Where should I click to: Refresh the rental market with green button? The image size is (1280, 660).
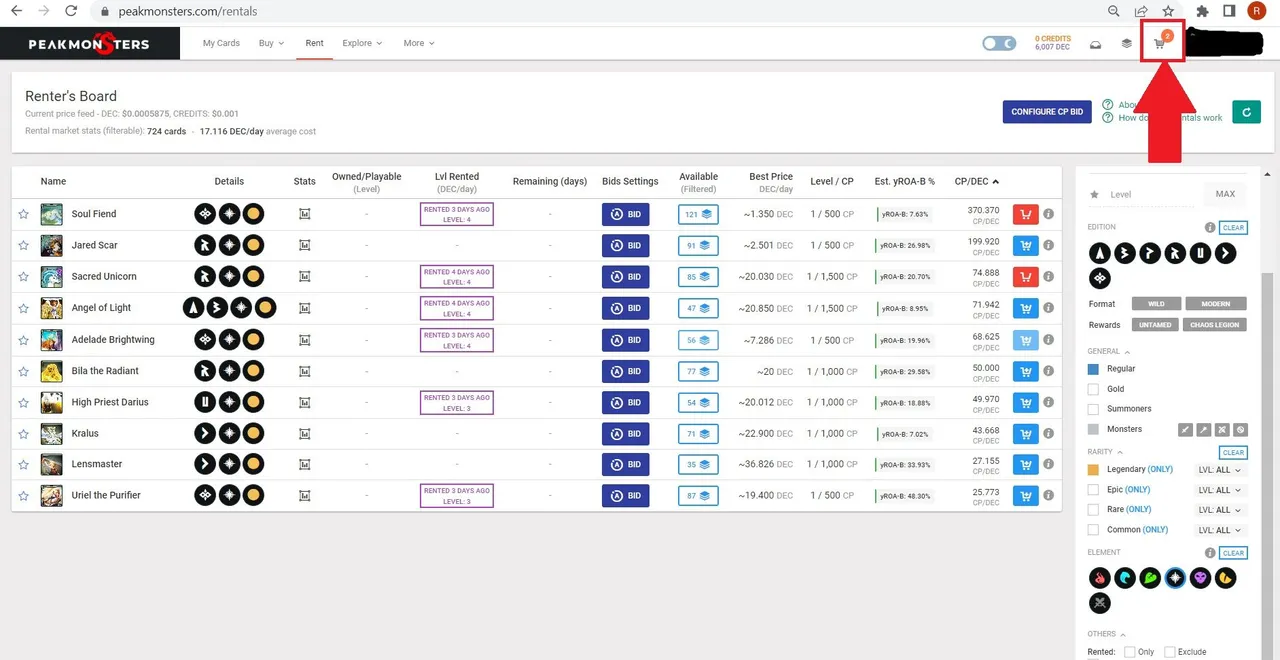pyautogui.click(x=1246, y=112)
